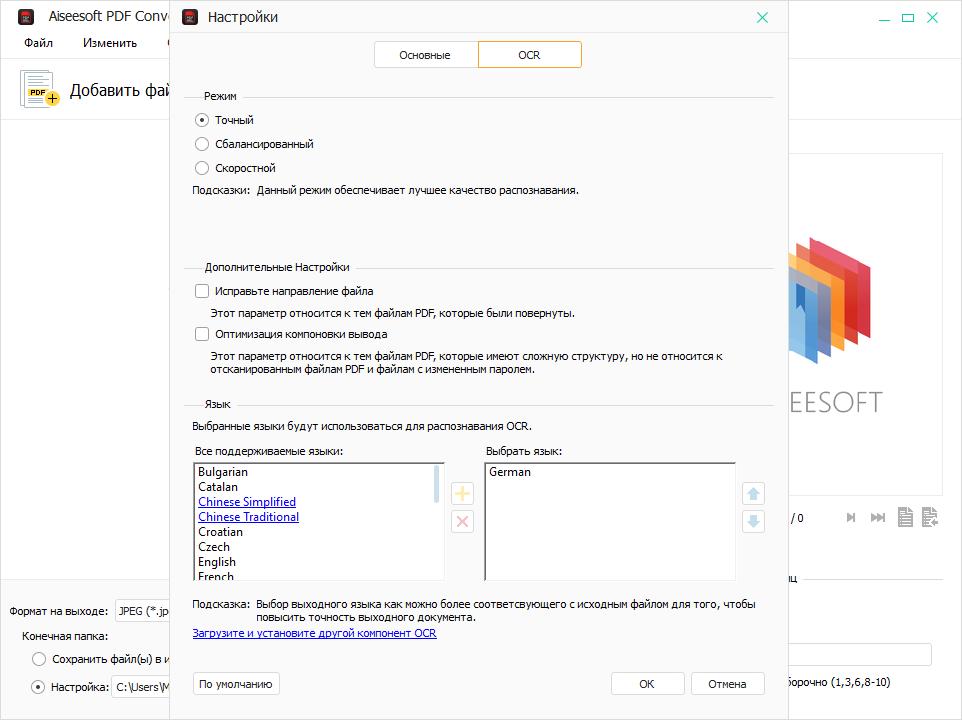The width and height of the screenshot is (962, 720).
Task: Move selected language up with arrow icon
Action: click(x=754, y=494)
